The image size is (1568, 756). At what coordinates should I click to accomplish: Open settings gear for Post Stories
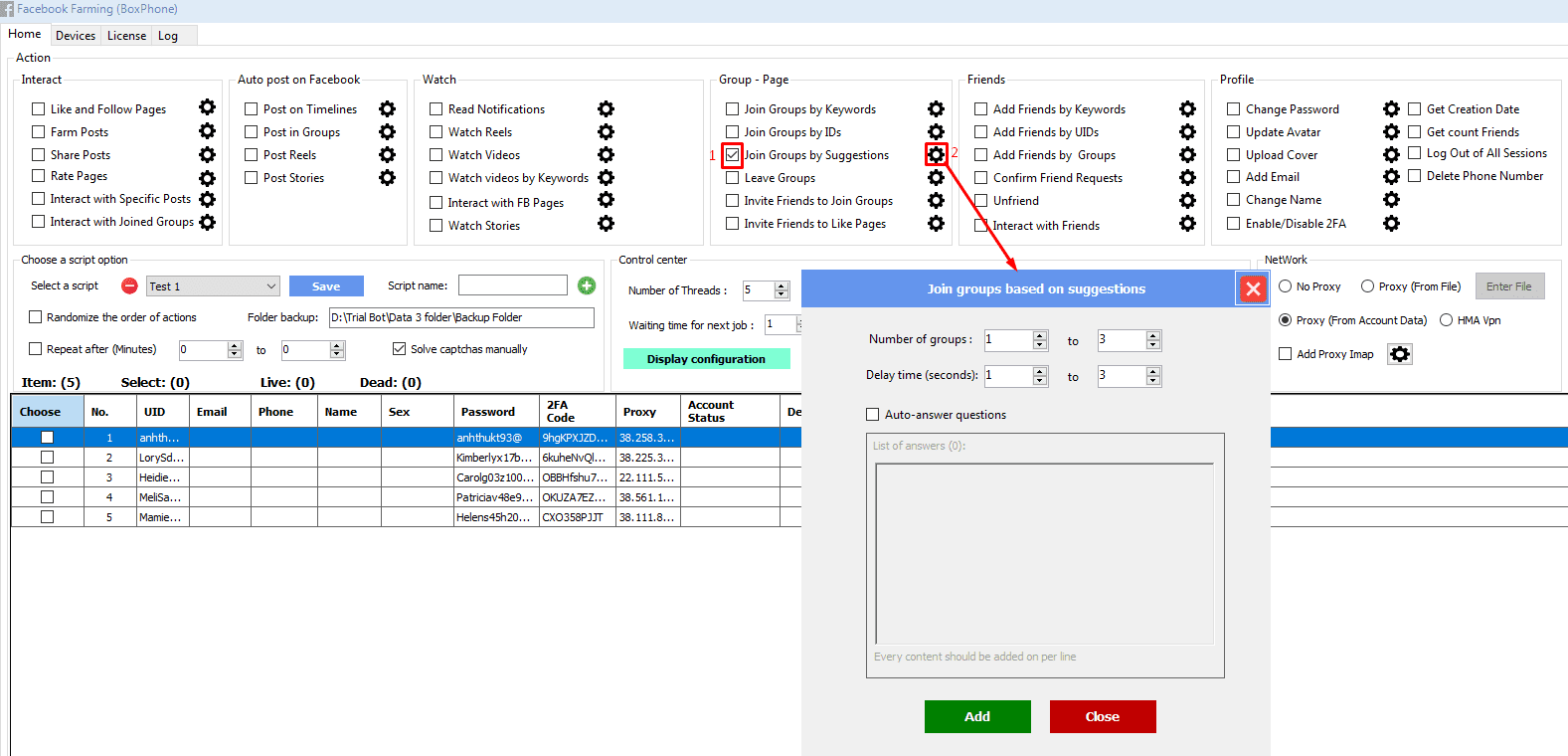pyautogui.click(x=387, y=177)
